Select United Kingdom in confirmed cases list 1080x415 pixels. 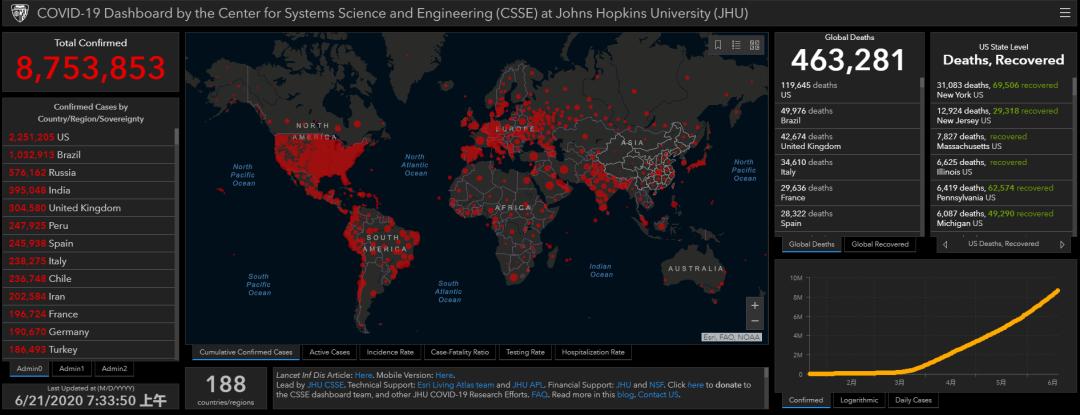(89, 208)
